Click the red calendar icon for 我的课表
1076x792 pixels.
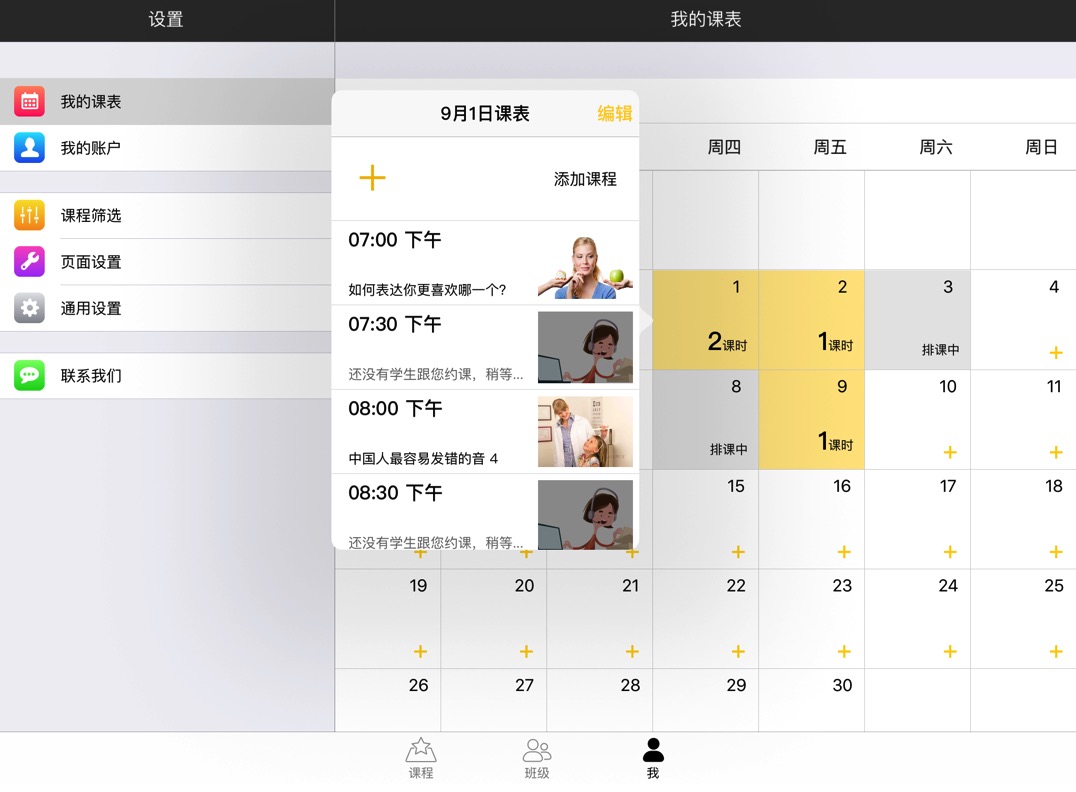tap(30, 102)
